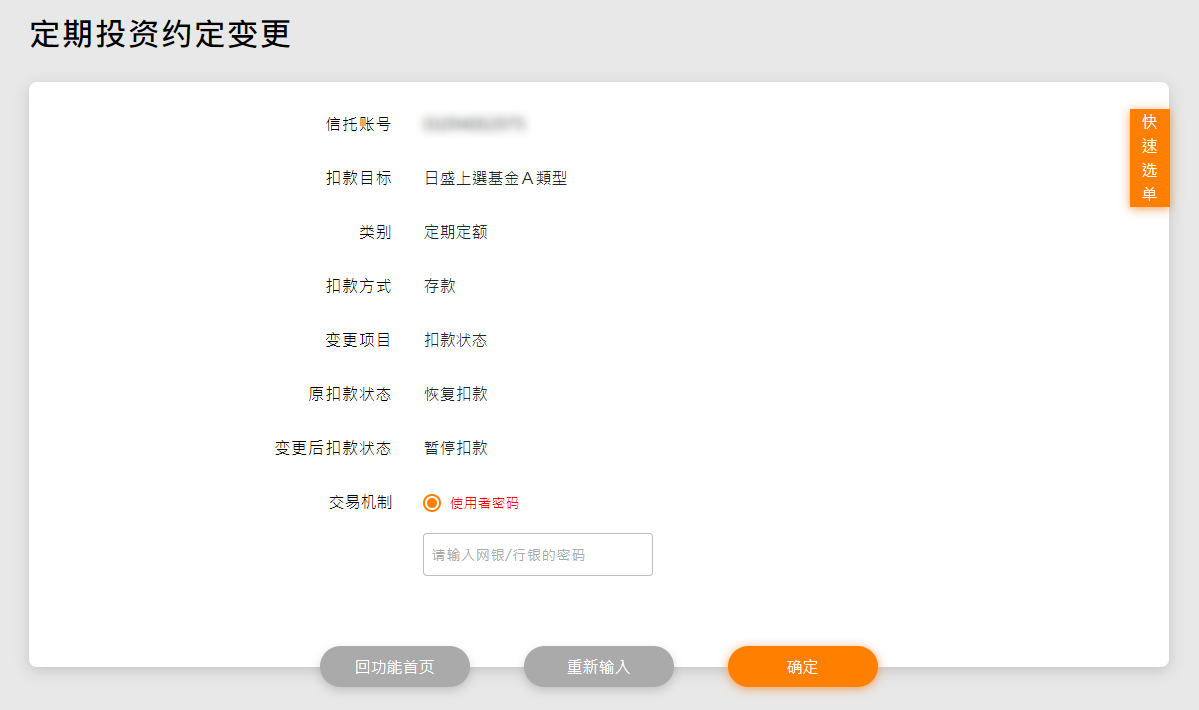This screenshot has width=1199, height=710.
Task: Click the 存款 deduction method value
Action: tap(440, 286)
